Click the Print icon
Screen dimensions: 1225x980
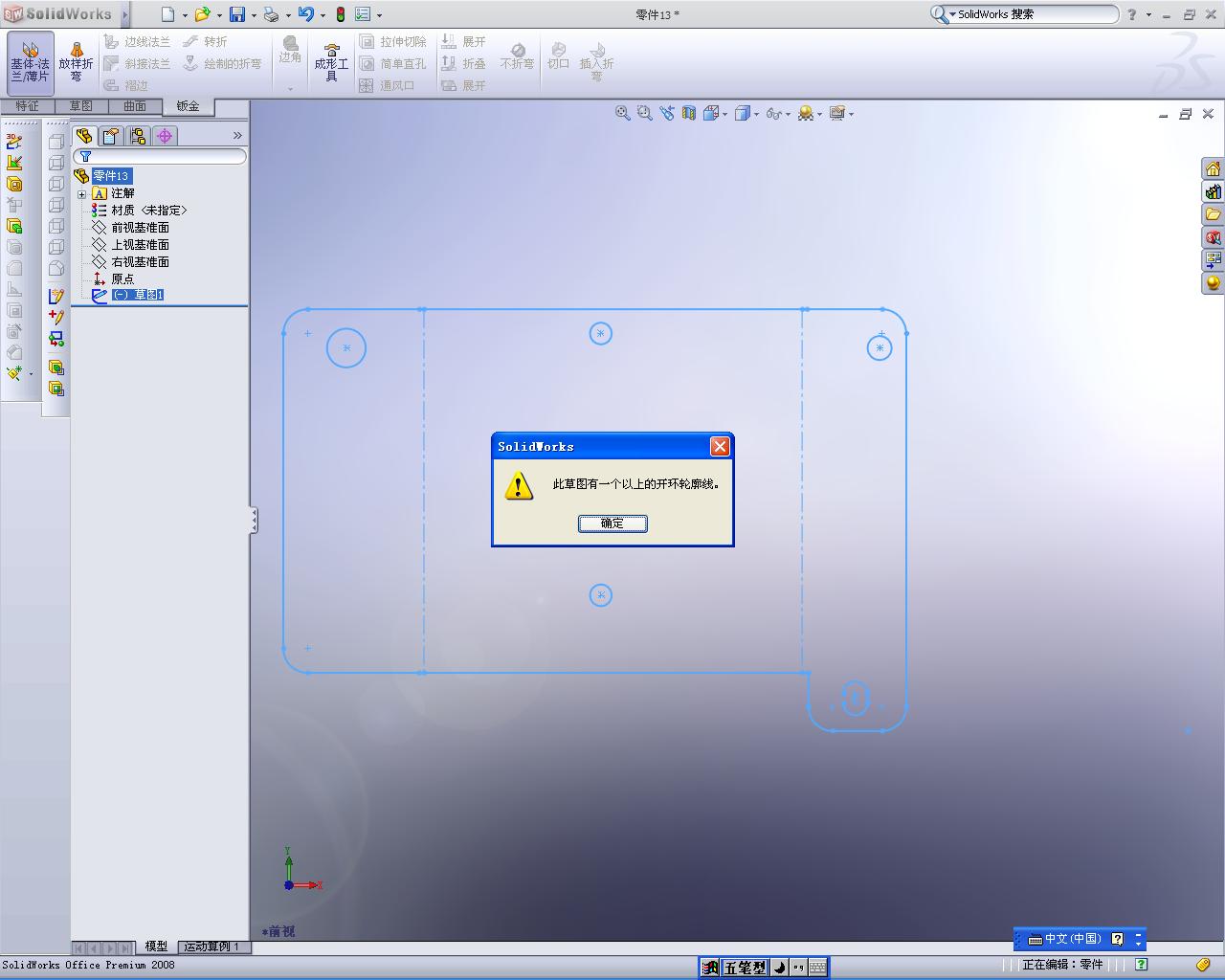click(271, 14)
